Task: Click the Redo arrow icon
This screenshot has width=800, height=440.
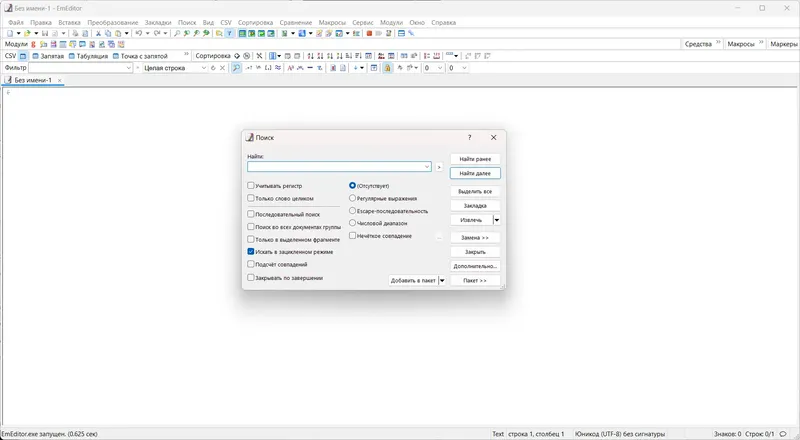Action: point(157,33)
